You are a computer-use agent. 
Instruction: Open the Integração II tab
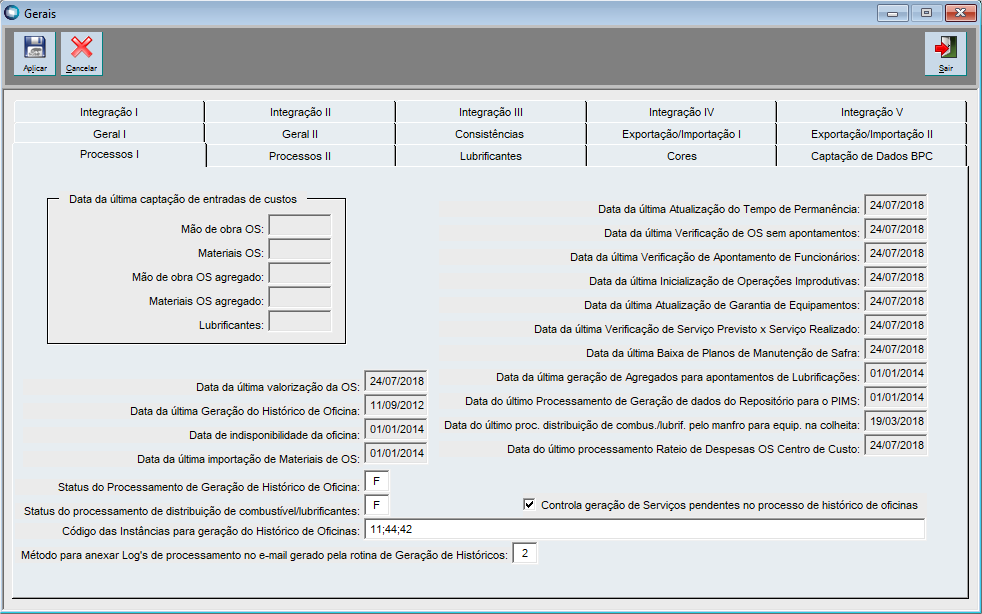300,112
